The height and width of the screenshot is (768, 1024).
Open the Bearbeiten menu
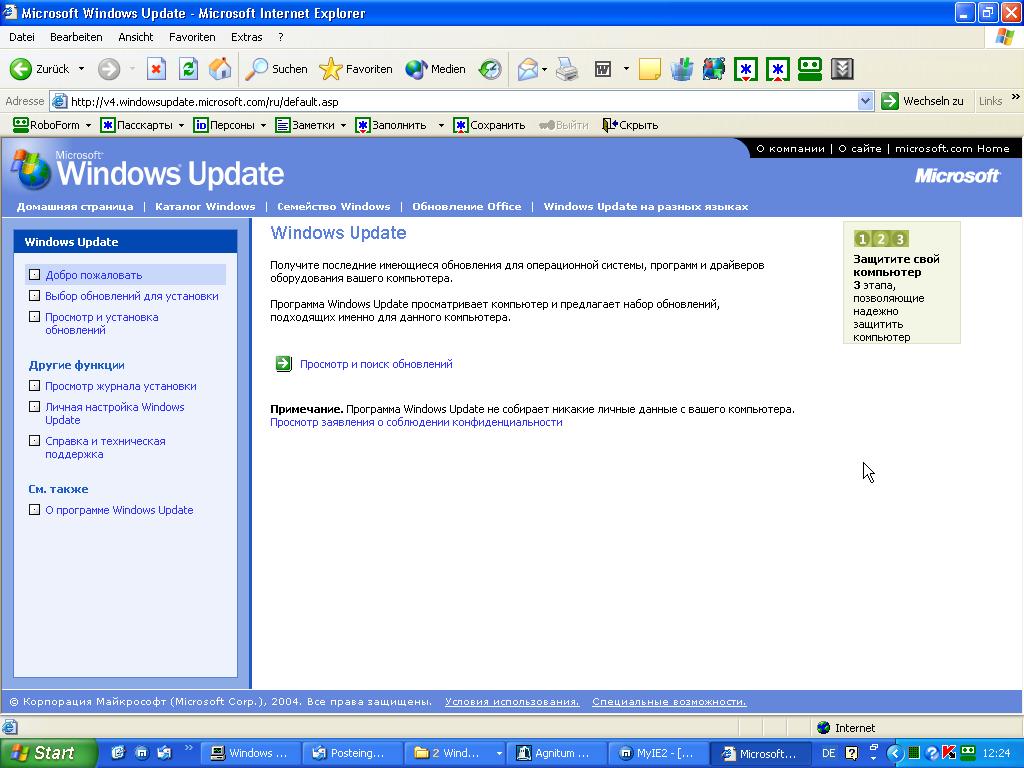[76, 37]
